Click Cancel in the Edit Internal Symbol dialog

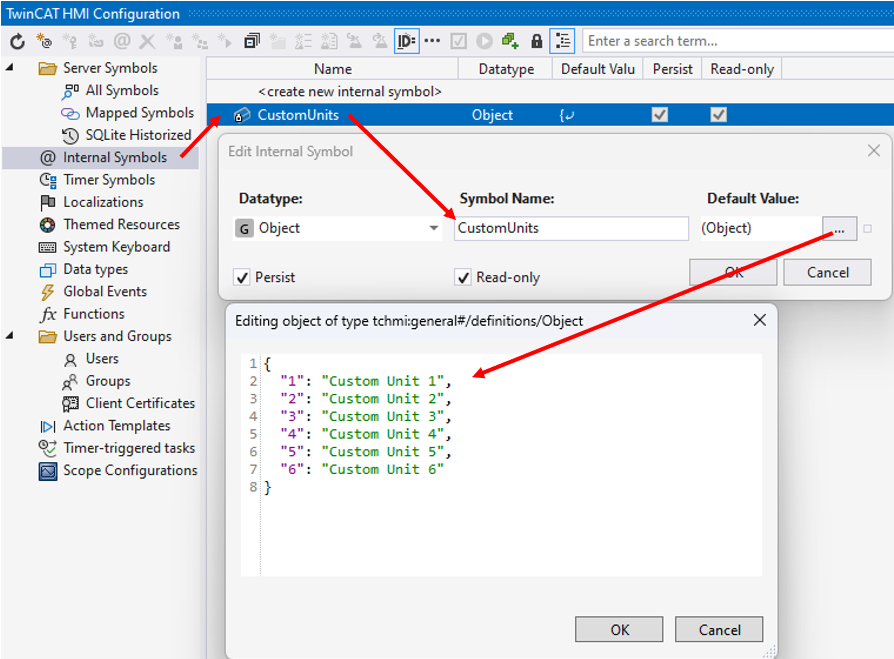click(x=827, y=272)
